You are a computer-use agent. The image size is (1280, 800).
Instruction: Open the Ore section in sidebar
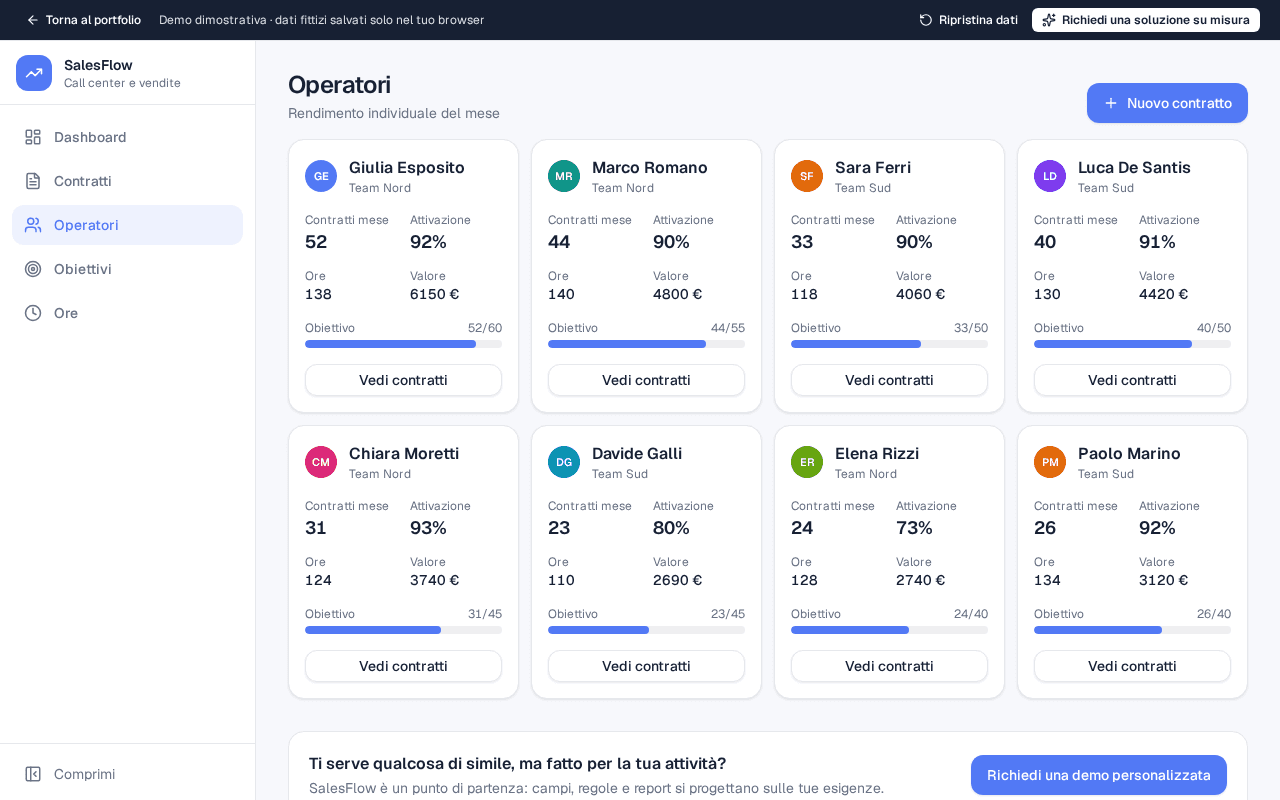pos(127,313)
